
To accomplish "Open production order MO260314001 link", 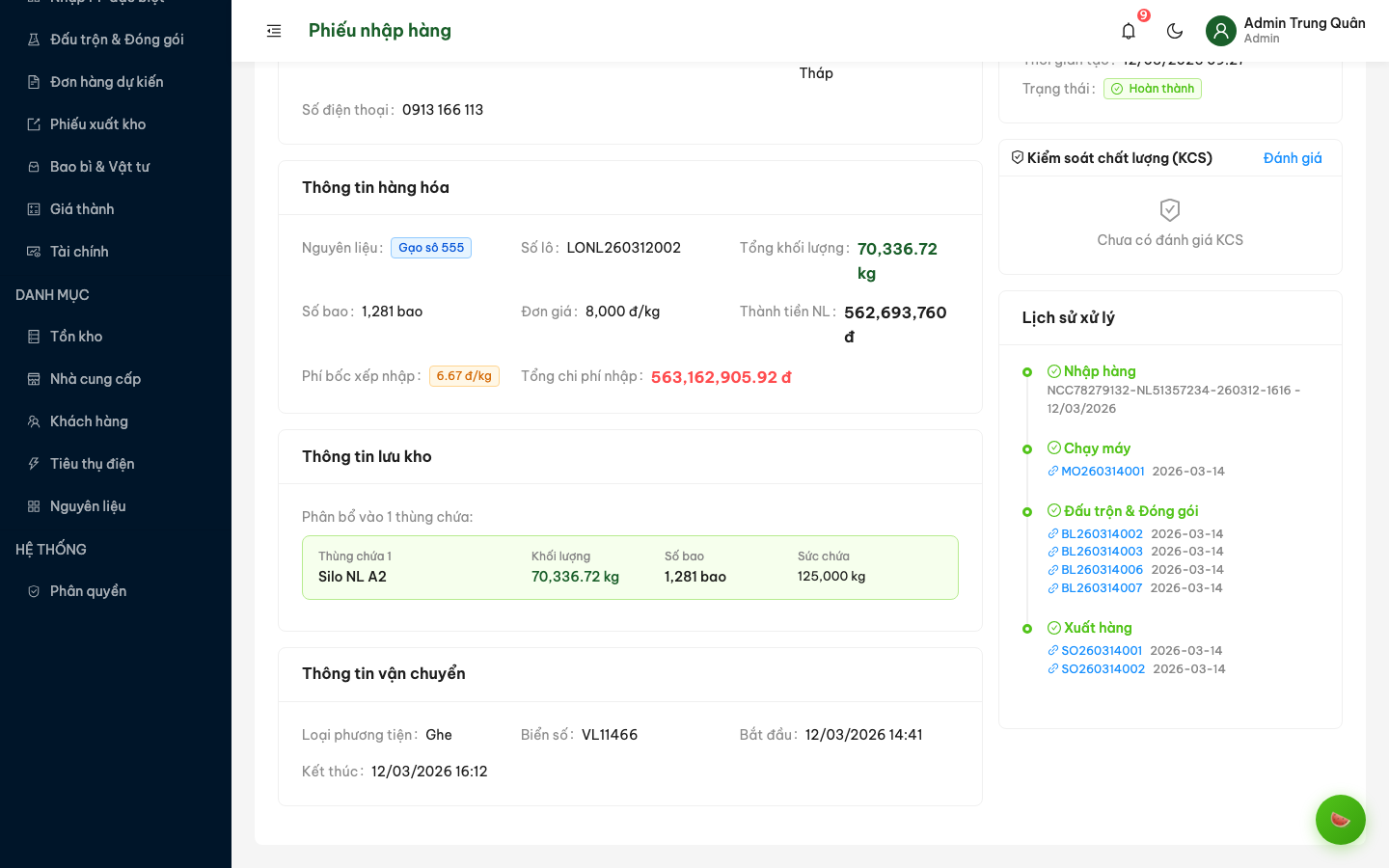I will click(1103, 472).
